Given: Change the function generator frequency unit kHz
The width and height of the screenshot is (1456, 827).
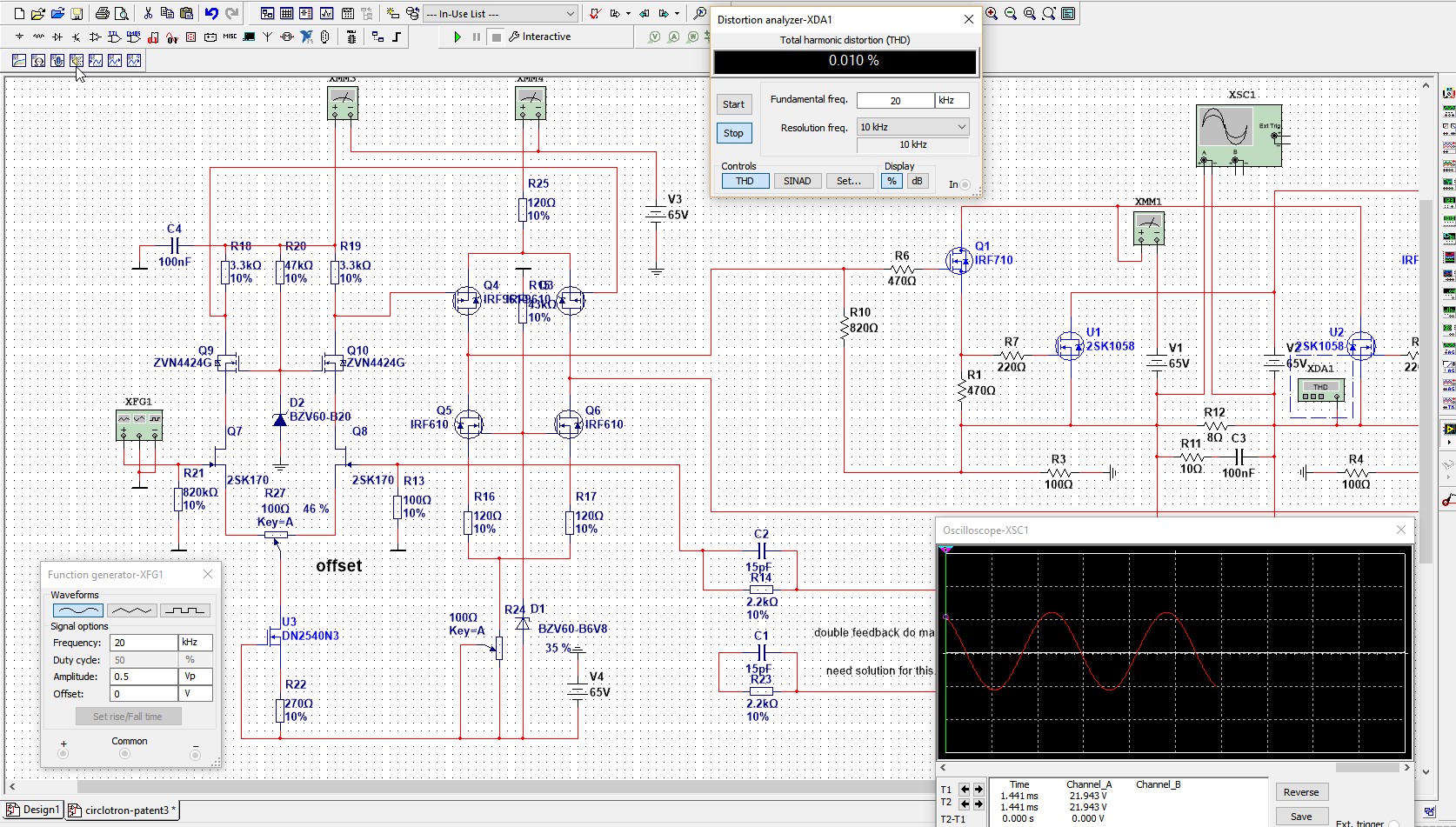Looking at the screenshot, I should (x=196, y=643).
